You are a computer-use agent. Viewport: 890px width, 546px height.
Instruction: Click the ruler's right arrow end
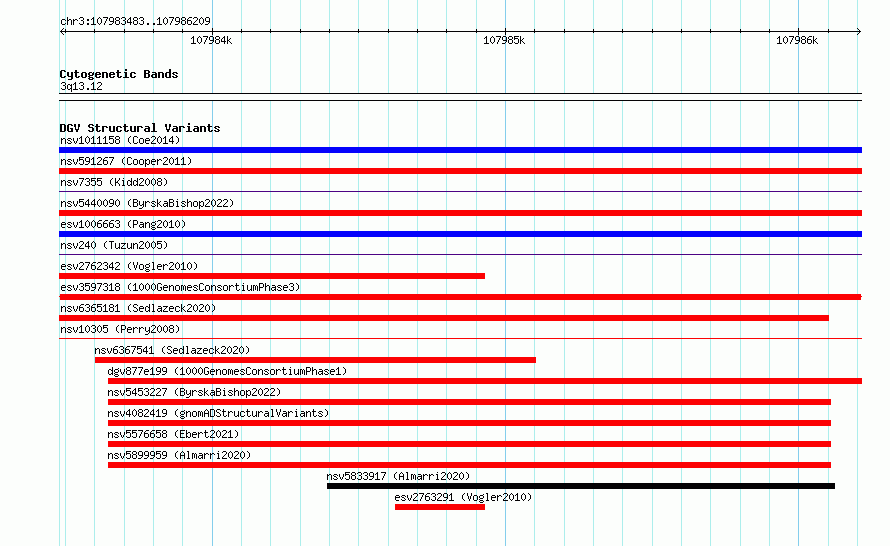click(859, 32)
